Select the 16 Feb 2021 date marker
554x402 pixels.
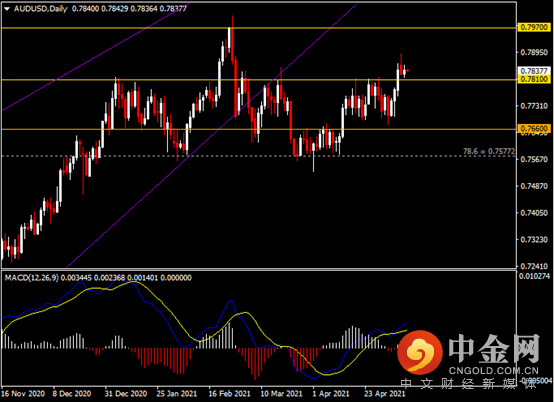click(x=229, y=394)
